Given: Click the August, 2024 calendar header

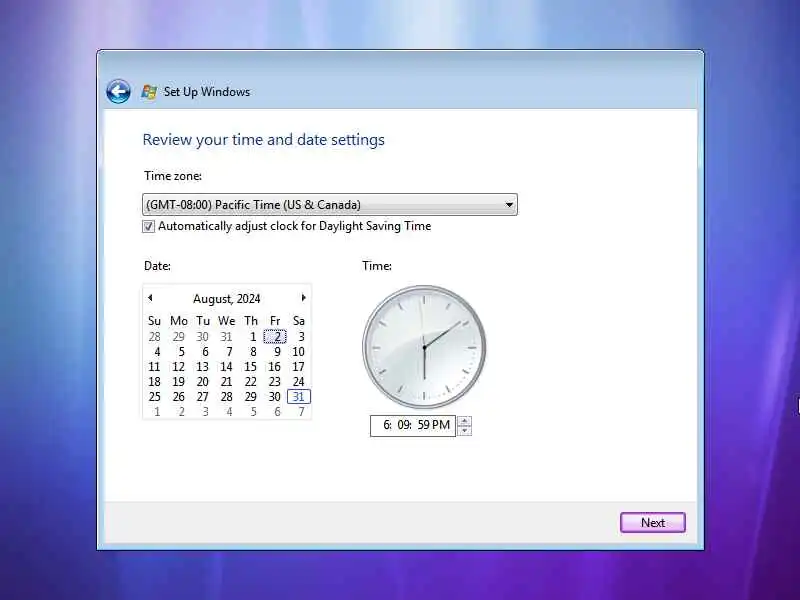Looking at the screenshot, I should [x=227, y=298].
